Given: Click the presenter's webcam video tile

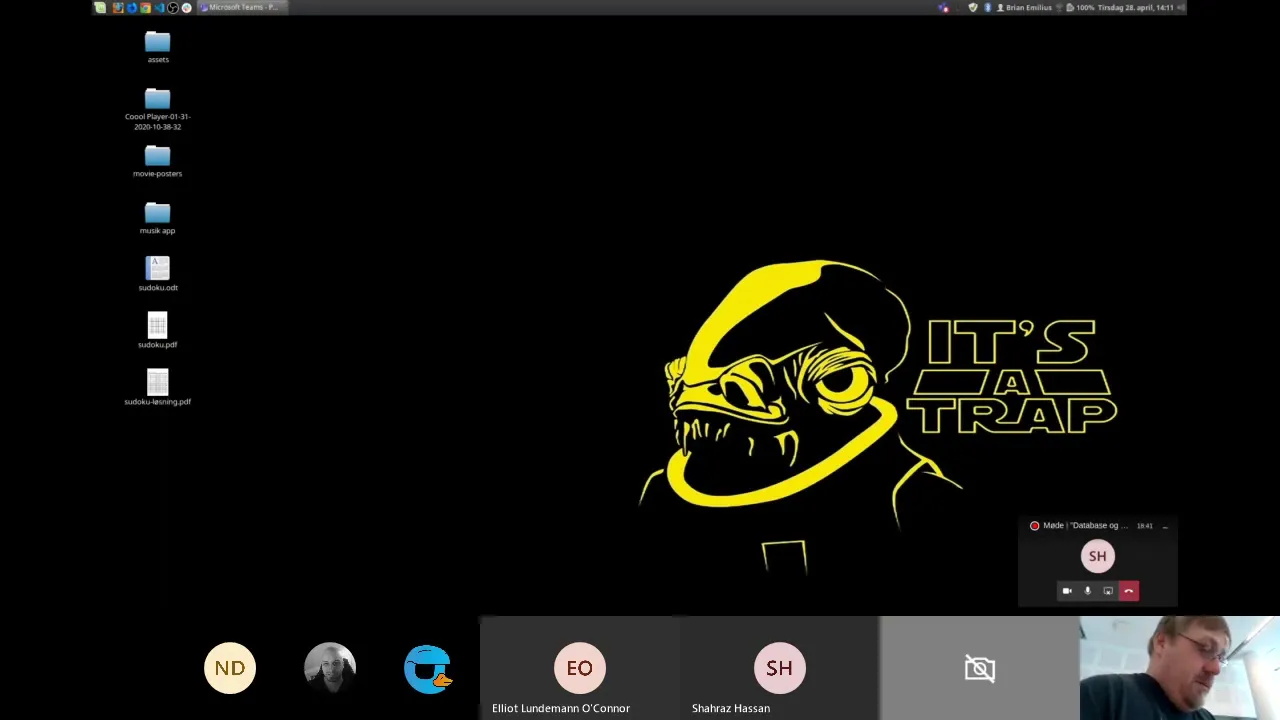Looking at the screenshot, I should [x=1180, y=668].
